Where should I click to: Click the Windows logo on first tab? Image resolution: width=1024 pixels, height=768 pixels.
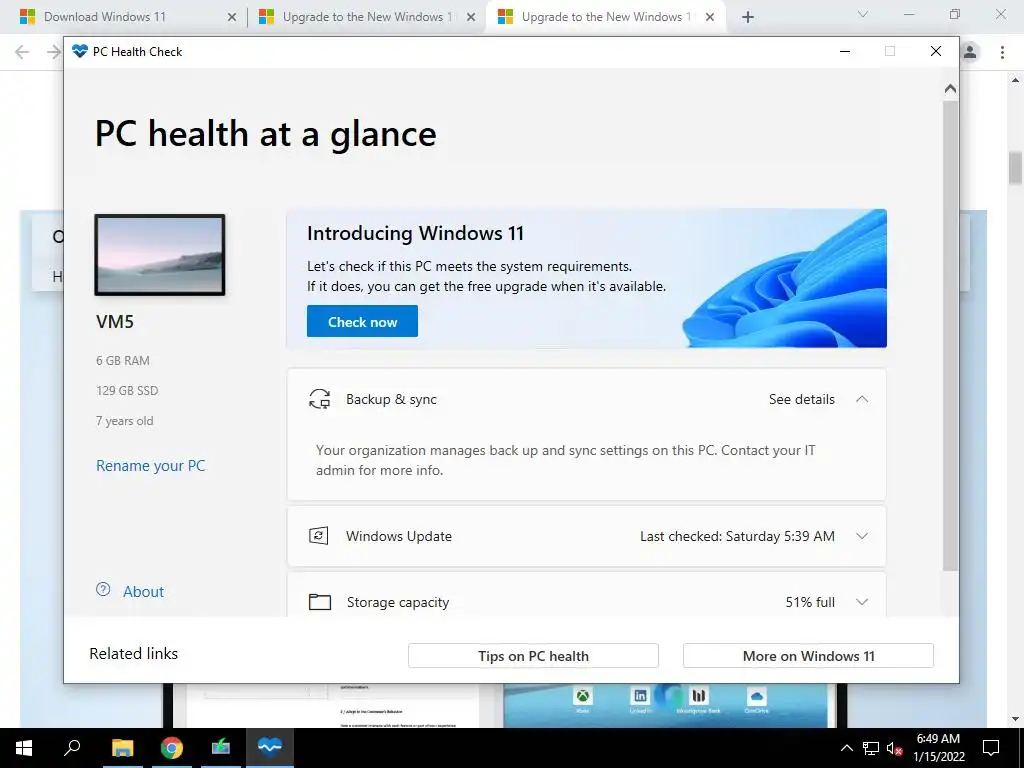pyautogui.click(x=27, y=17)
